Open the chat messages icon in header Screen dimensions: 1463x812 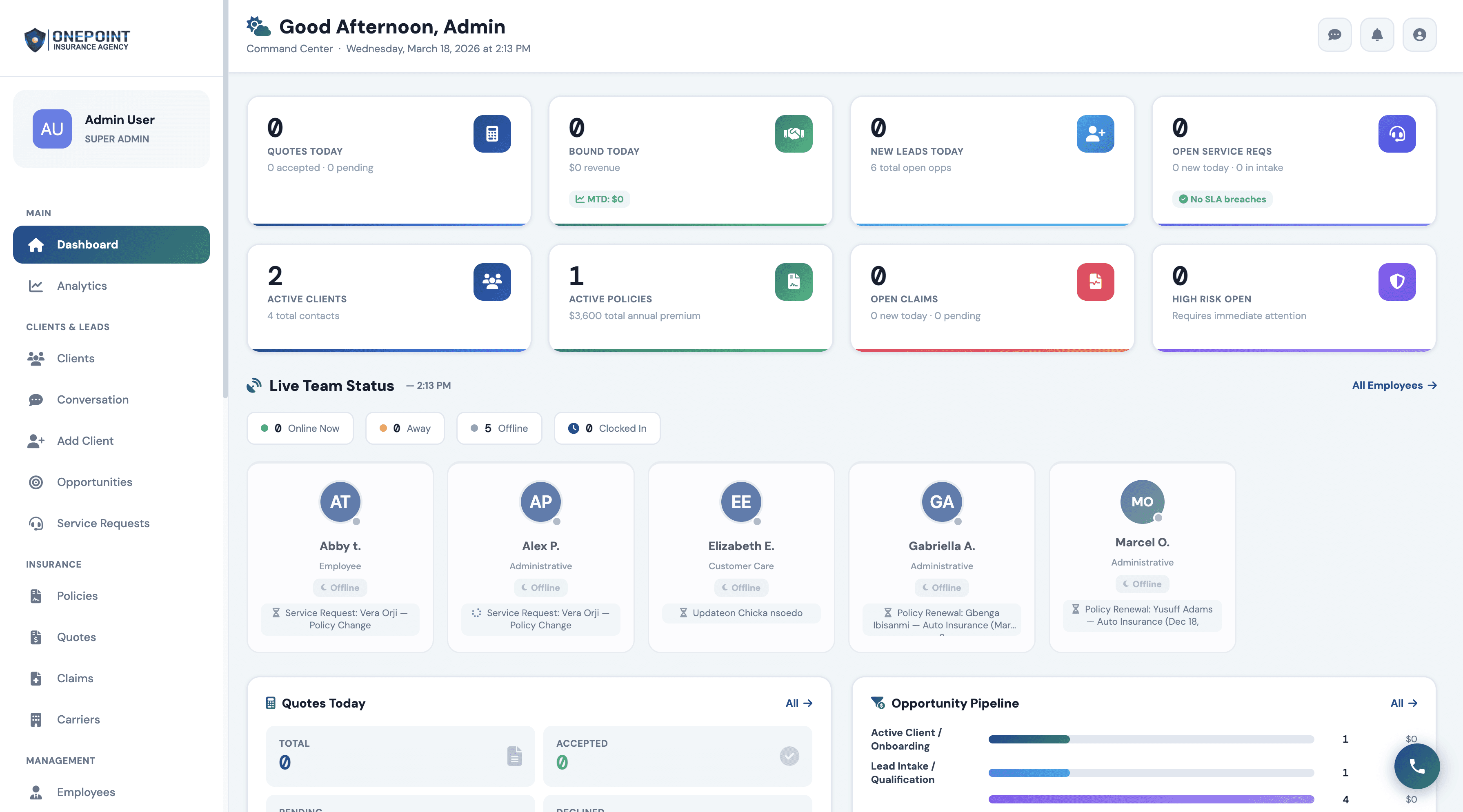pos(1334,35)
